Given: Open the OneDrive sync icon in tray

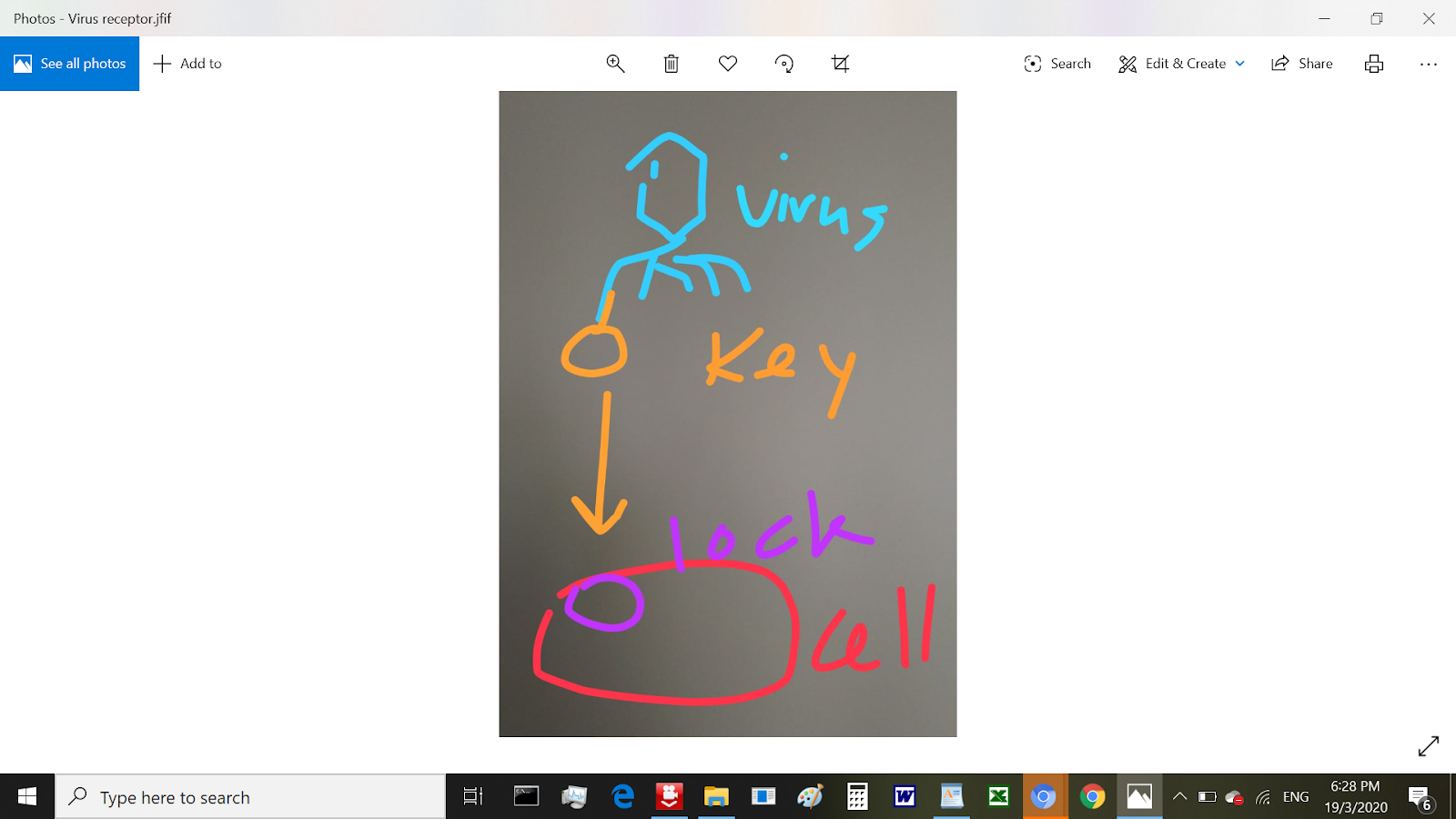Looking at the screenshot, I should (1235, 797).
